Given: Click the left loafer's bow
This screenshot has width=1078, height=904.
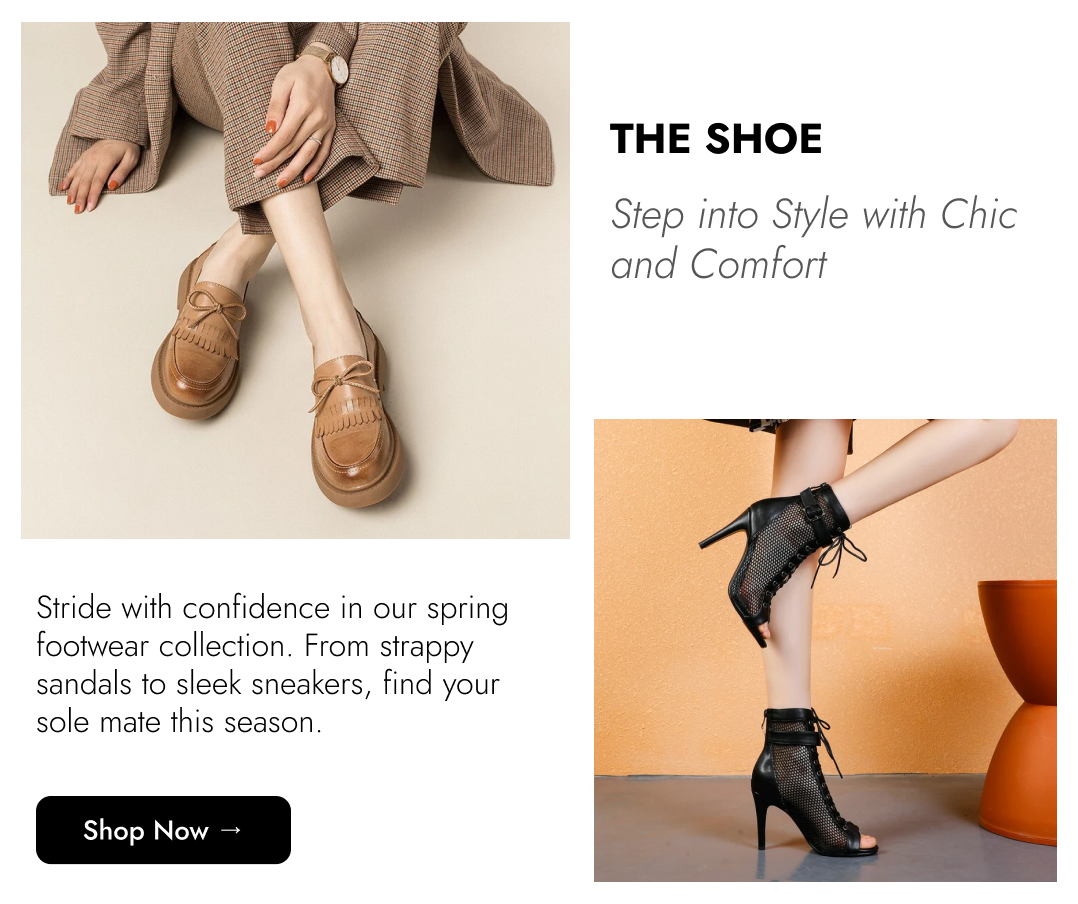Looking at the screenshot, I should 217,309.
